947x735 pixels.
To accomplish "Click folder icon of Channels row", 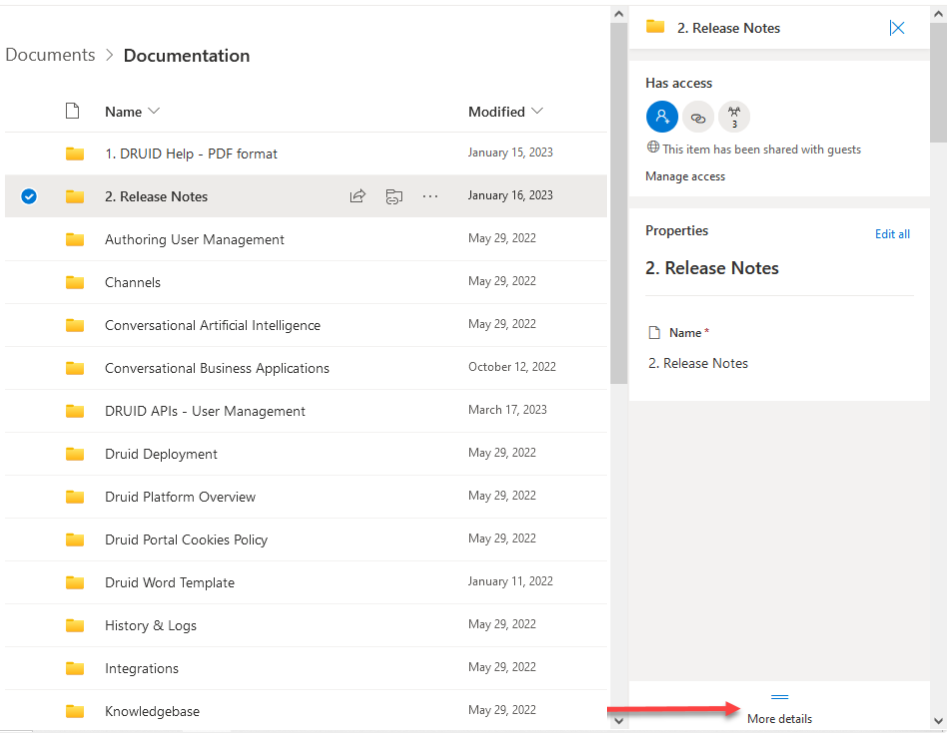I will pyautogui.click(x=75, y=282).
